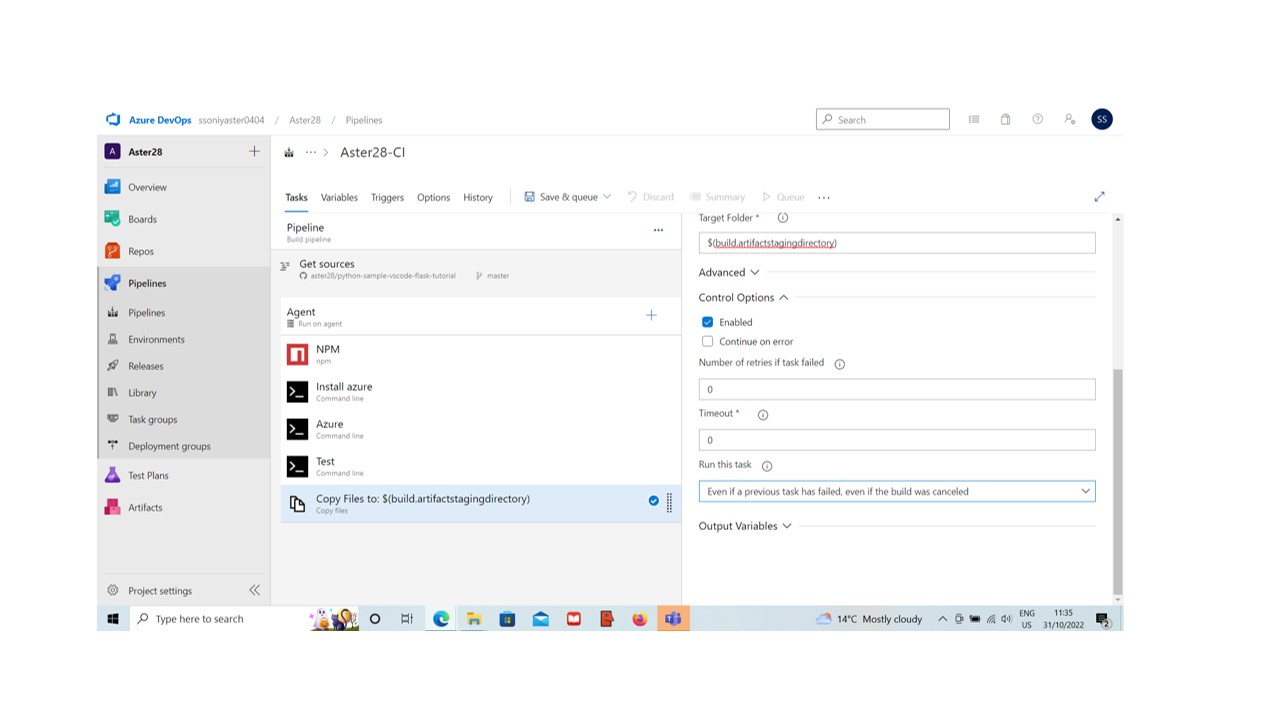Select the Install azure command line task
The height and width of the screenshot is (720, 1280).
point(481,391)
